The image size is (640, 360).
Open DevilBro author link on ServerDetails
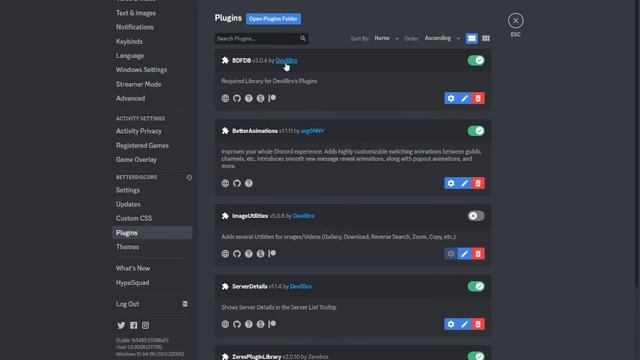tap(301, 287)
